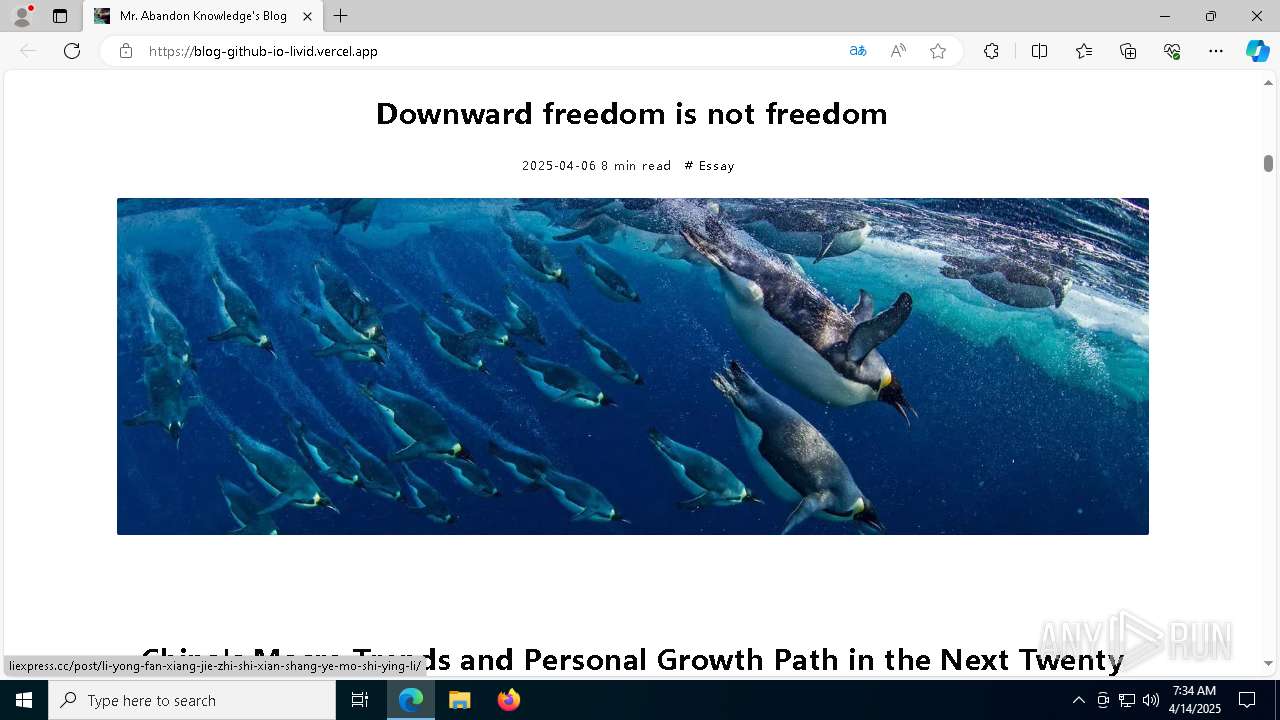Open the browser profile icon
The height and width of the screenshot is (720, 1280).
click(22, 16)
